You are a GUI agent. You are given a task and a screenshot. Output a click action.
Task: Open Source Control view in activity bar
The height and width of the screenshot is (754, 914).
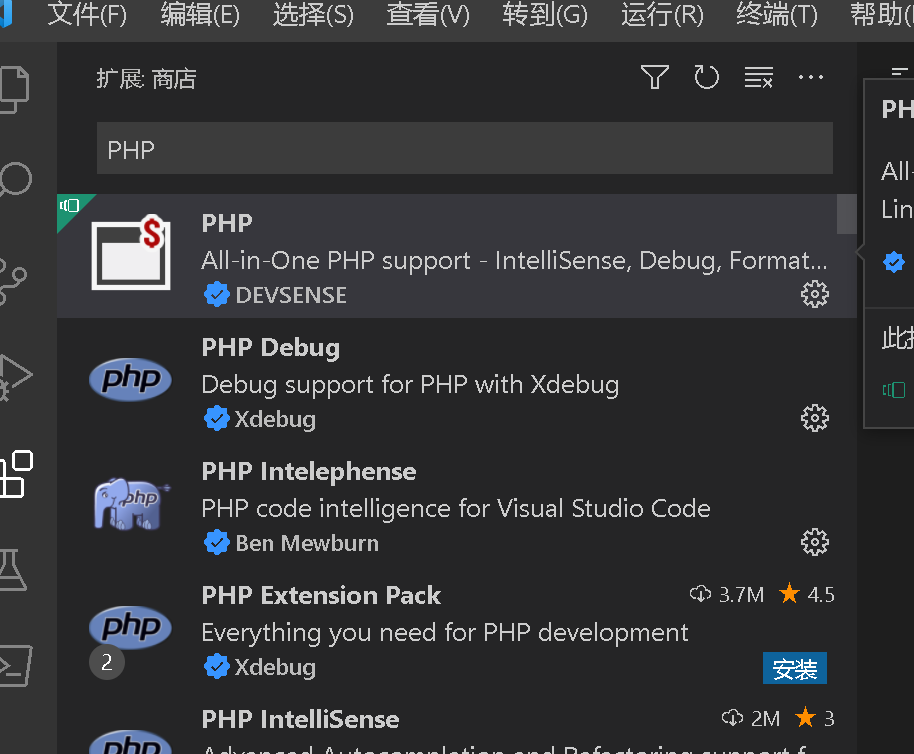pyautogui.click(x=14, y=280)
